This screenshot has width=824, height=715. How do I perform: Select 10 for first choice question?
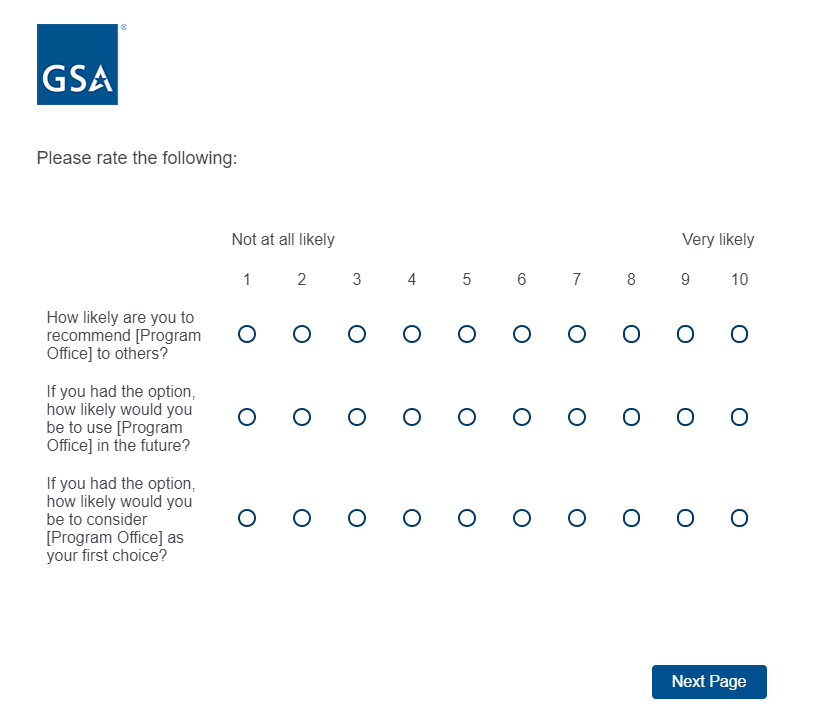coord(739,518)
